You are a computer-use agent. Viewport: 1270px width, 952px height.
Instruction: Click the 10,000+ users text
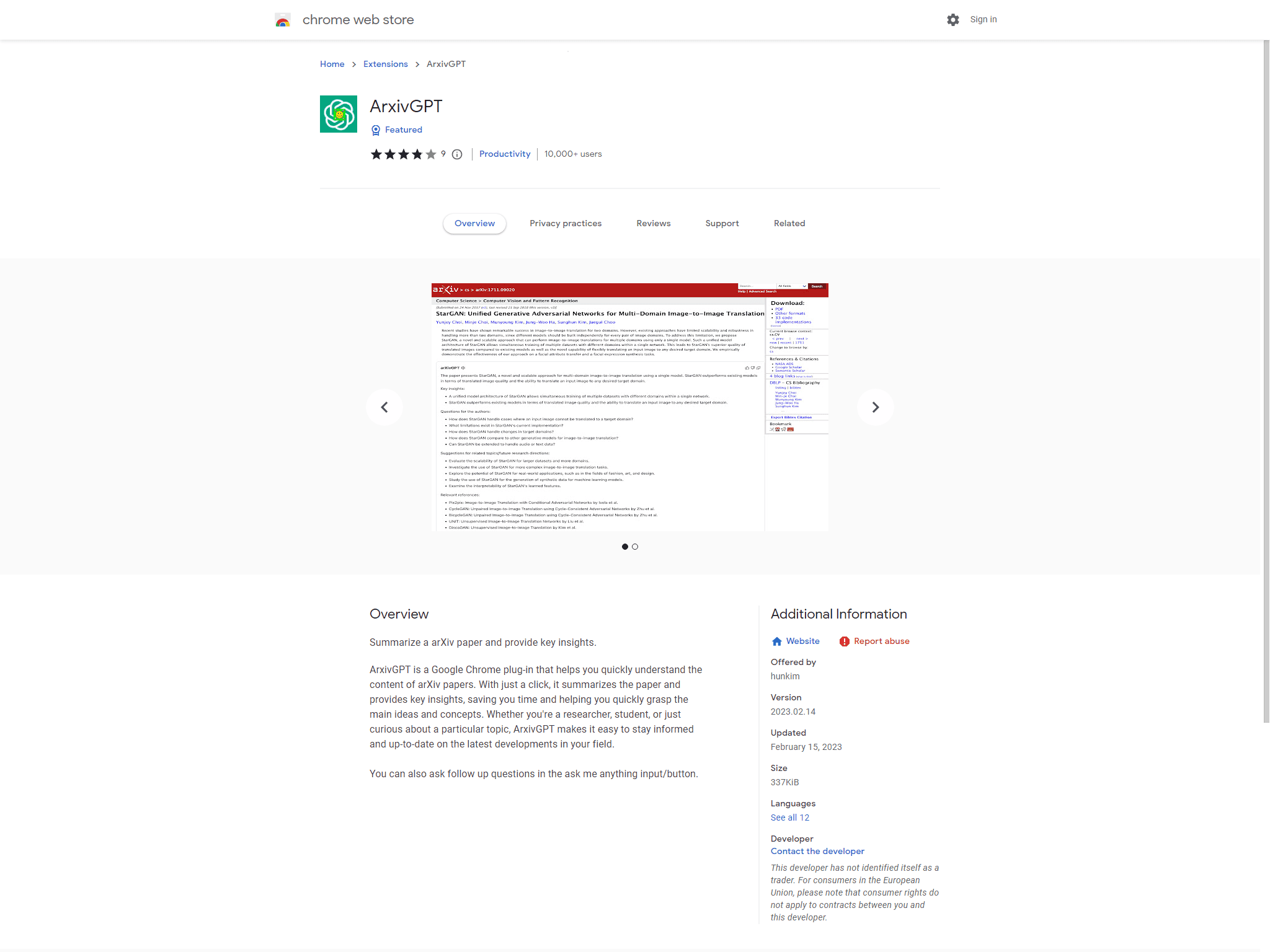tap(573, 154)
